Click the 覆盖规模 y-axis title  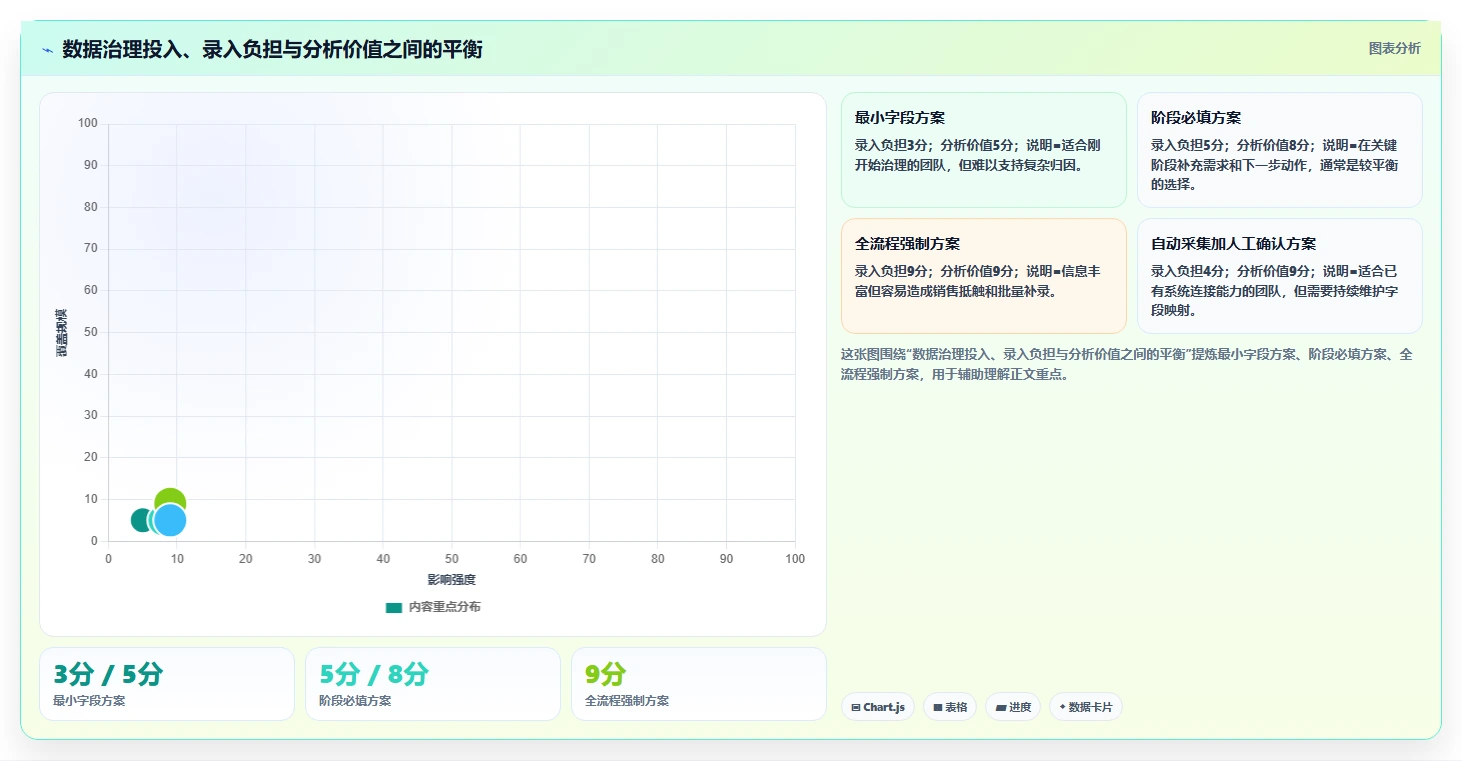pyautogui.click(x=61, y=332)
